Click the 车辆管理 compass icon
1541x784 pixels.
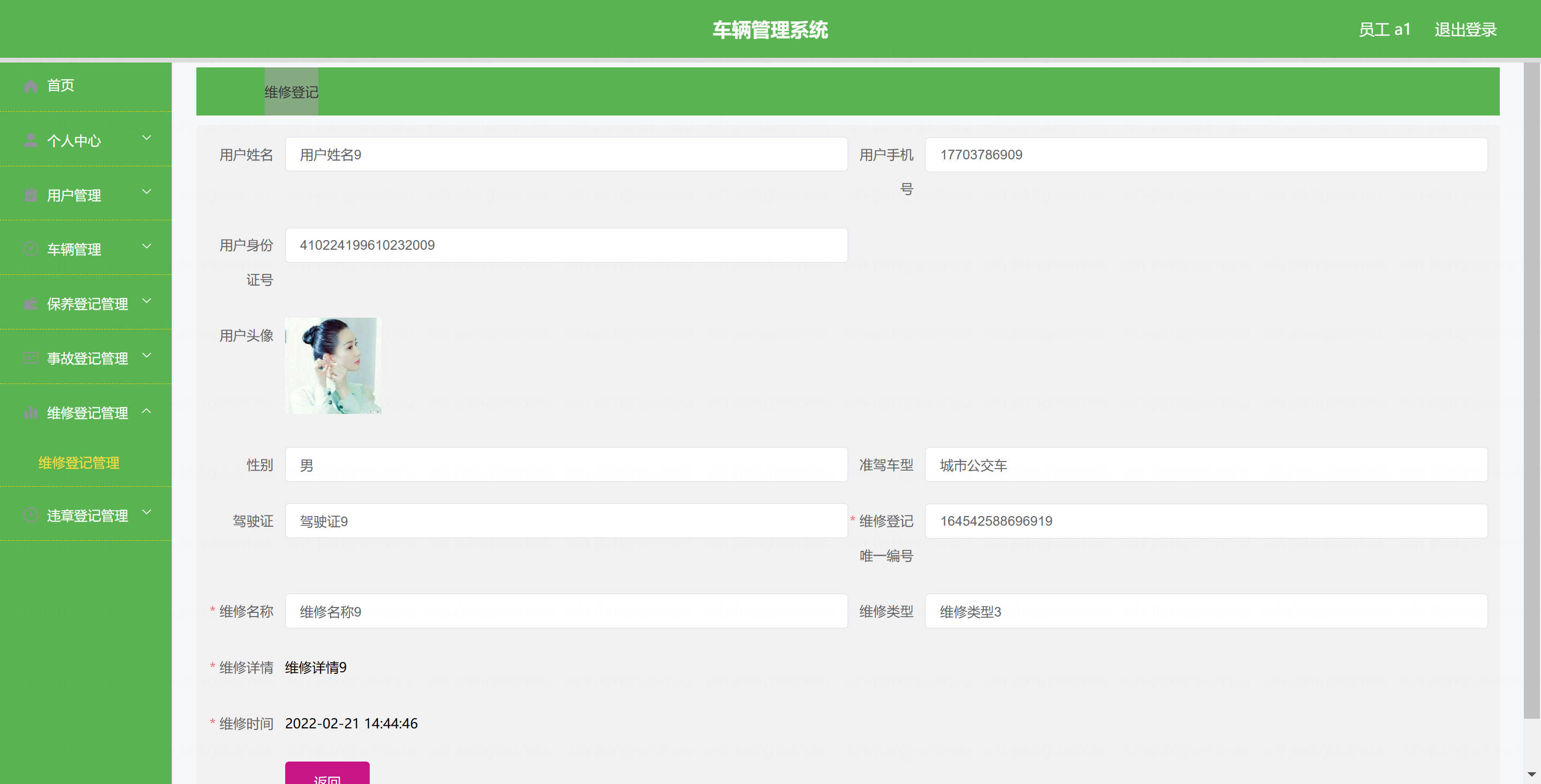[31, 249]
